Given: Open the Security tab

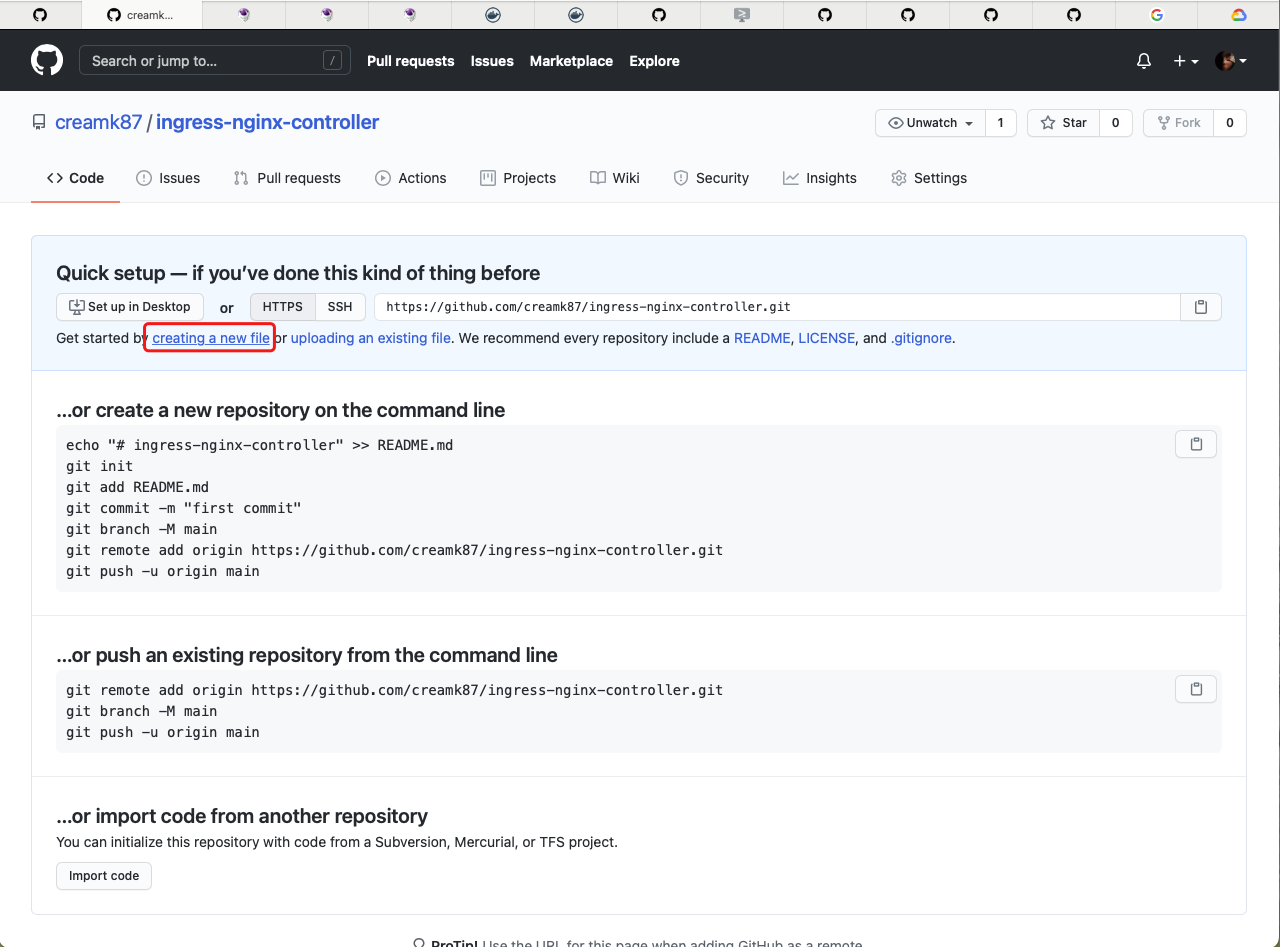Looking at the screenshot, I should [711, 178].
